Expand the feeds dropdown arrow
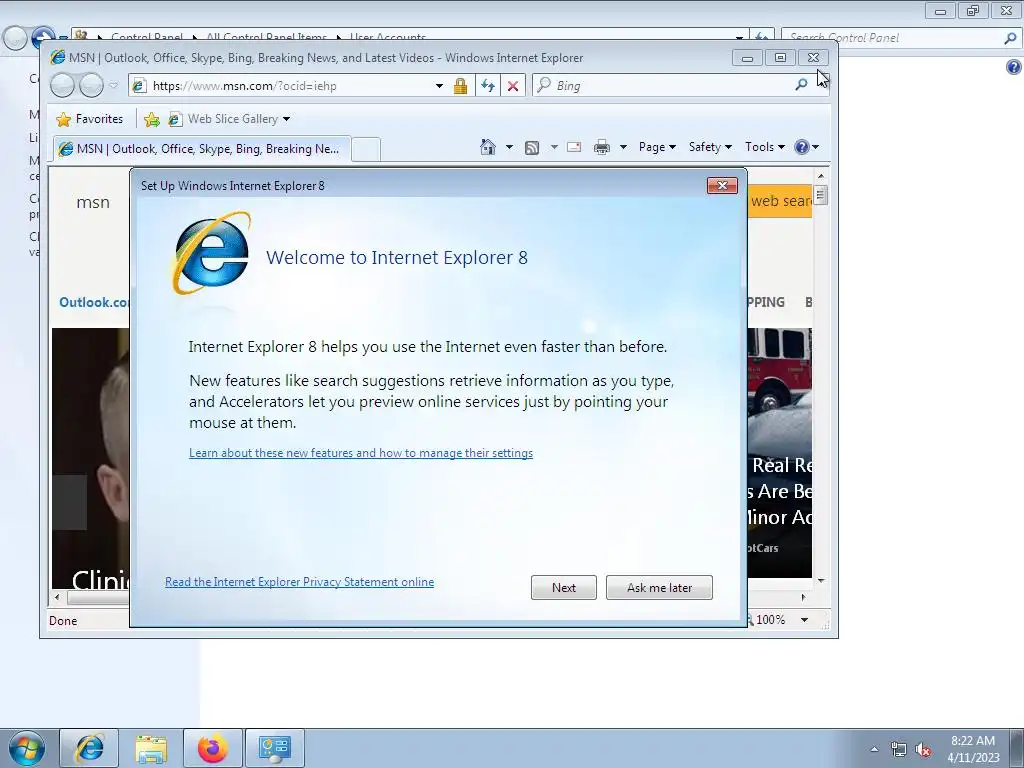This screenshot has width=1024, height=768. [554, 147]
